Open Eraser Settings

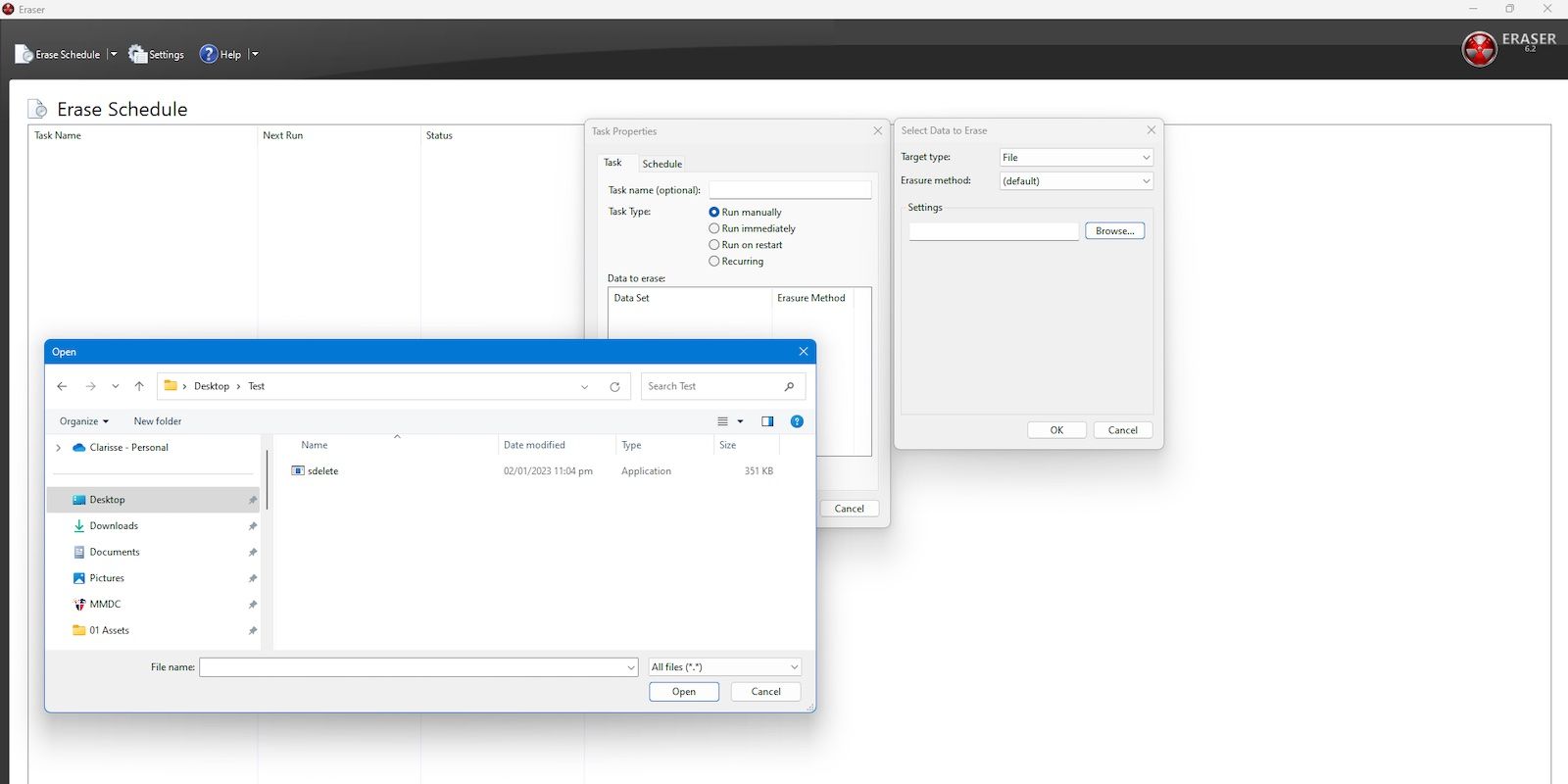click(157, 55)
